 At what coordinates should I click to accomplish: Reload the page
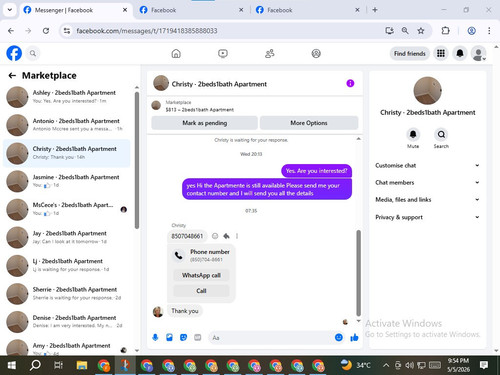(x=46, y=31)
